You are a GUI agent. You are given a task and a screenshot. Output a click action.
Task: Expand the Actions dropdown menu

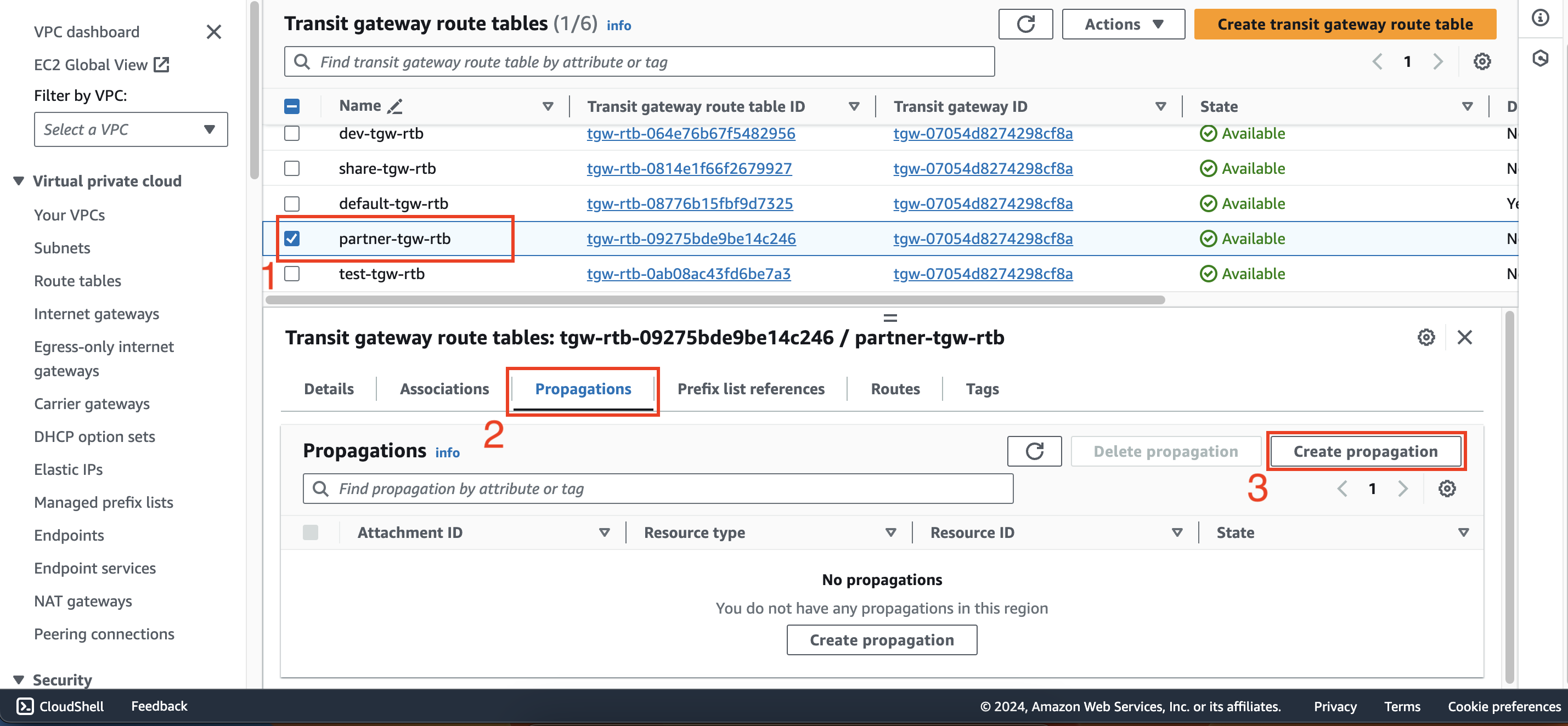(x=1121, y=23)
